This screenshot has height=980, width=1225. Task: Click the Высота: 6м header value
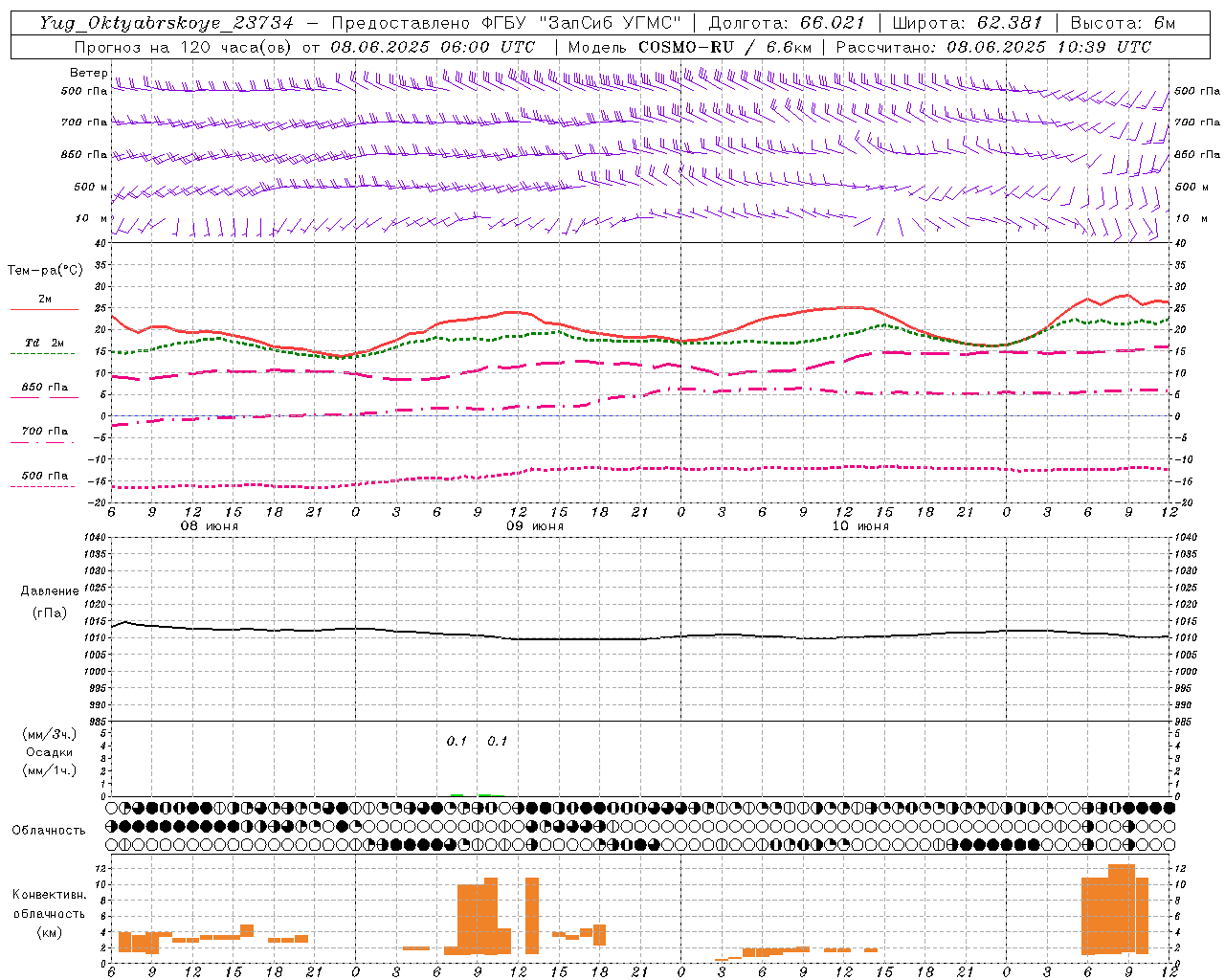(1123, 23)
